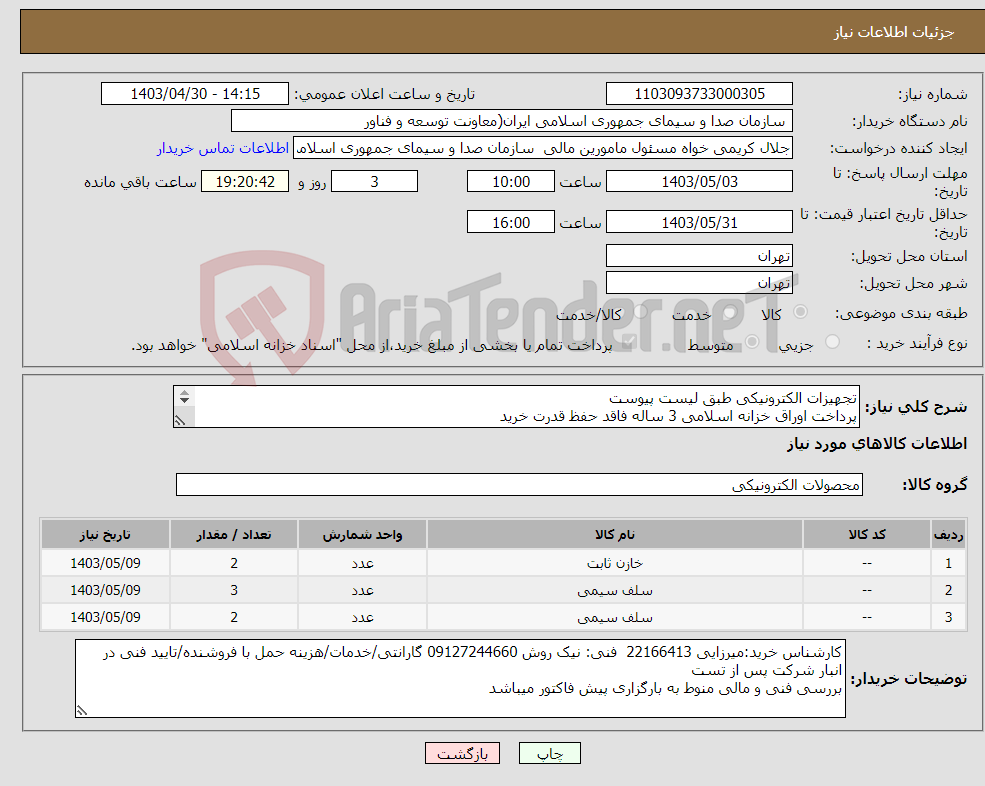Click the quantity 3 in row 2

tap(234, 591)
